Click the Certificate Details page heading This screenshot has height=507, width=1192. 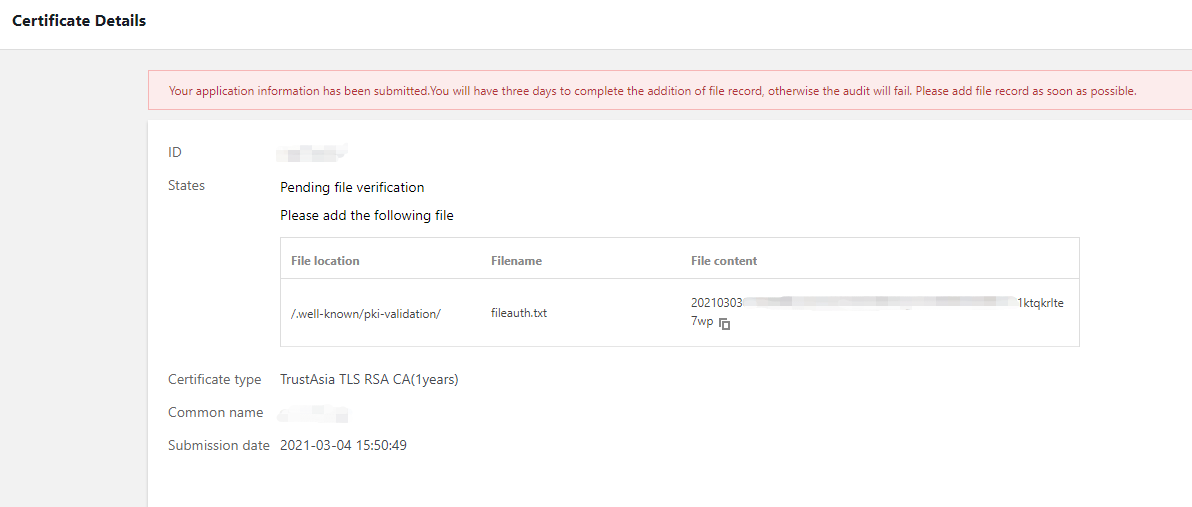point(79,21)
